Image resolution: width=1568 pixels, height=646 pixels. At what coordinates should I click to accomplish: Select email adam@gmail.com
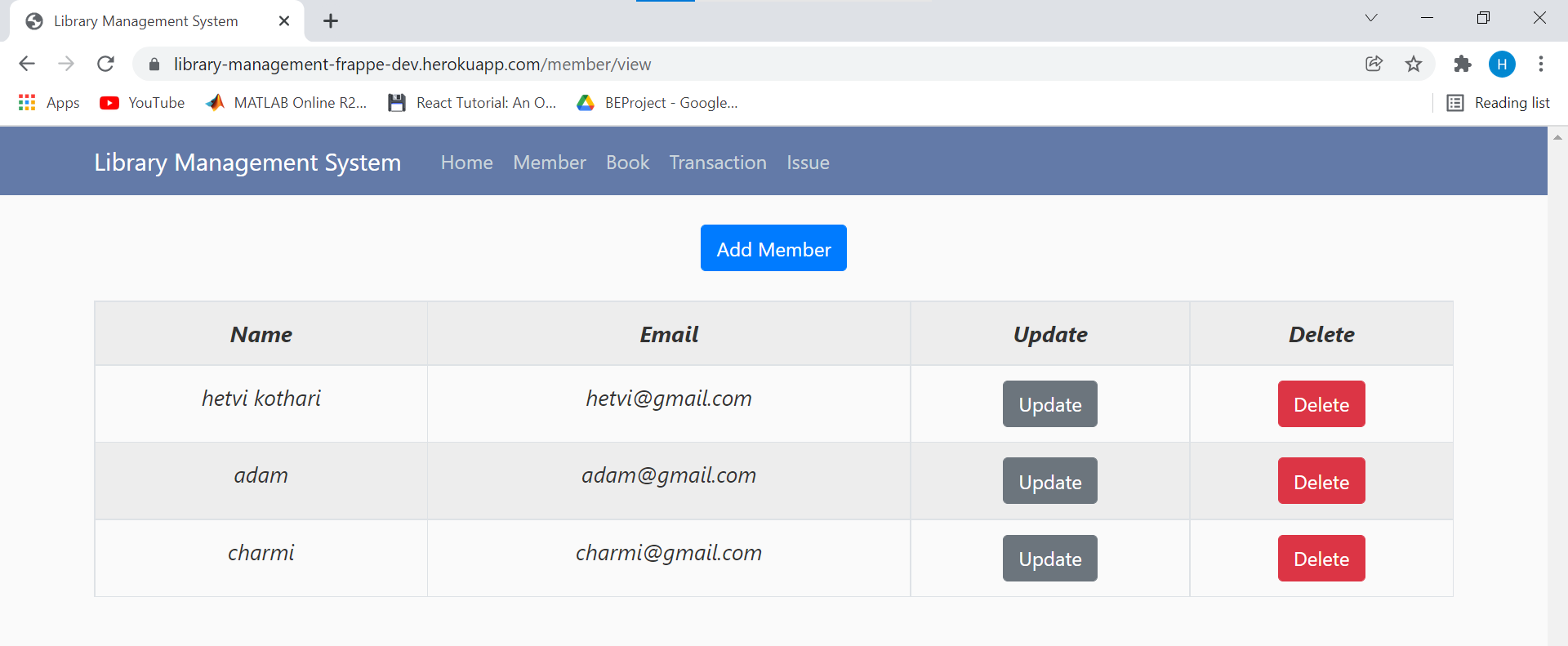[669, 475]
